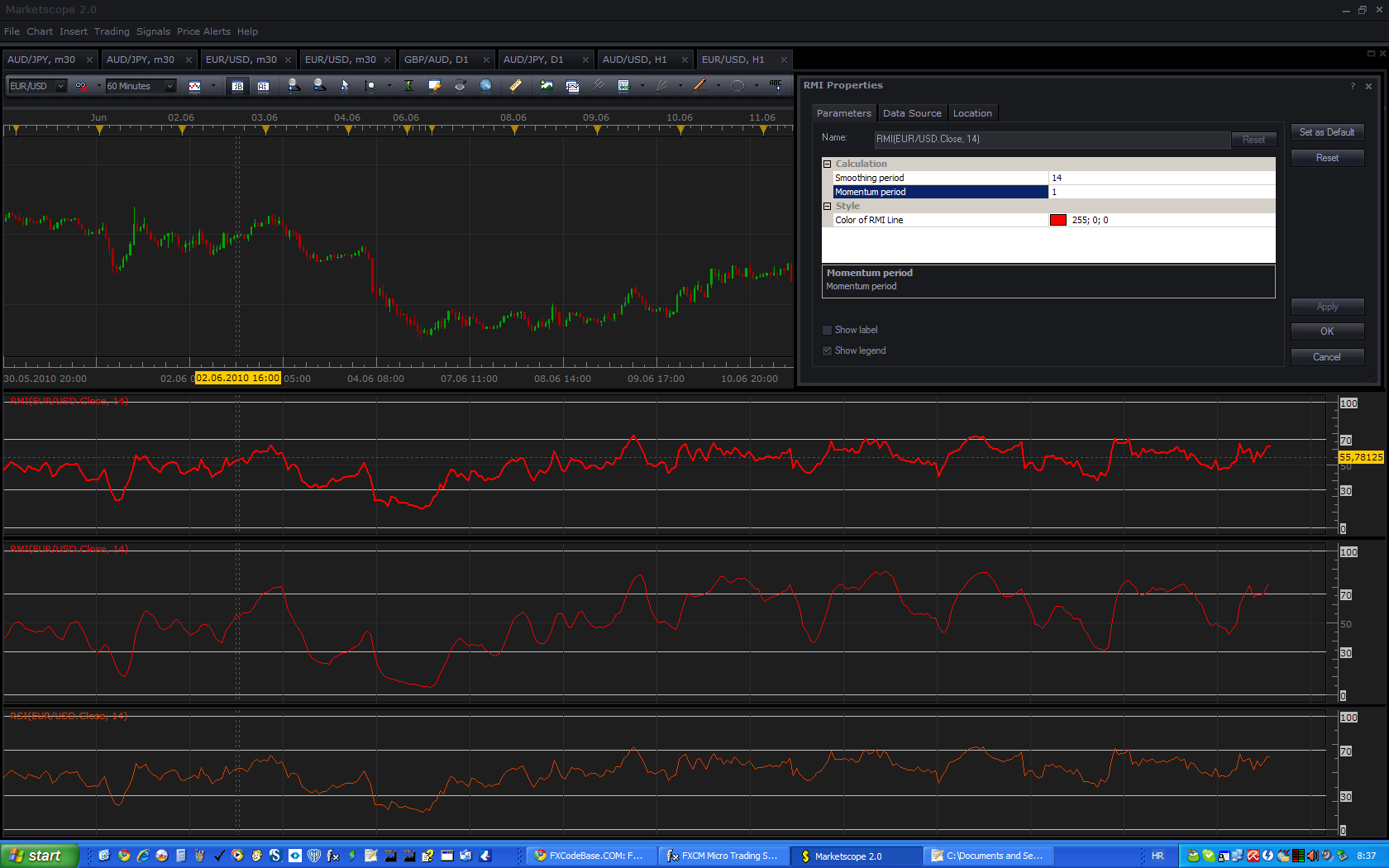Open the Price Alerts menu
This screenshot has width=1389, height=868.
click(x=203, y=31)
